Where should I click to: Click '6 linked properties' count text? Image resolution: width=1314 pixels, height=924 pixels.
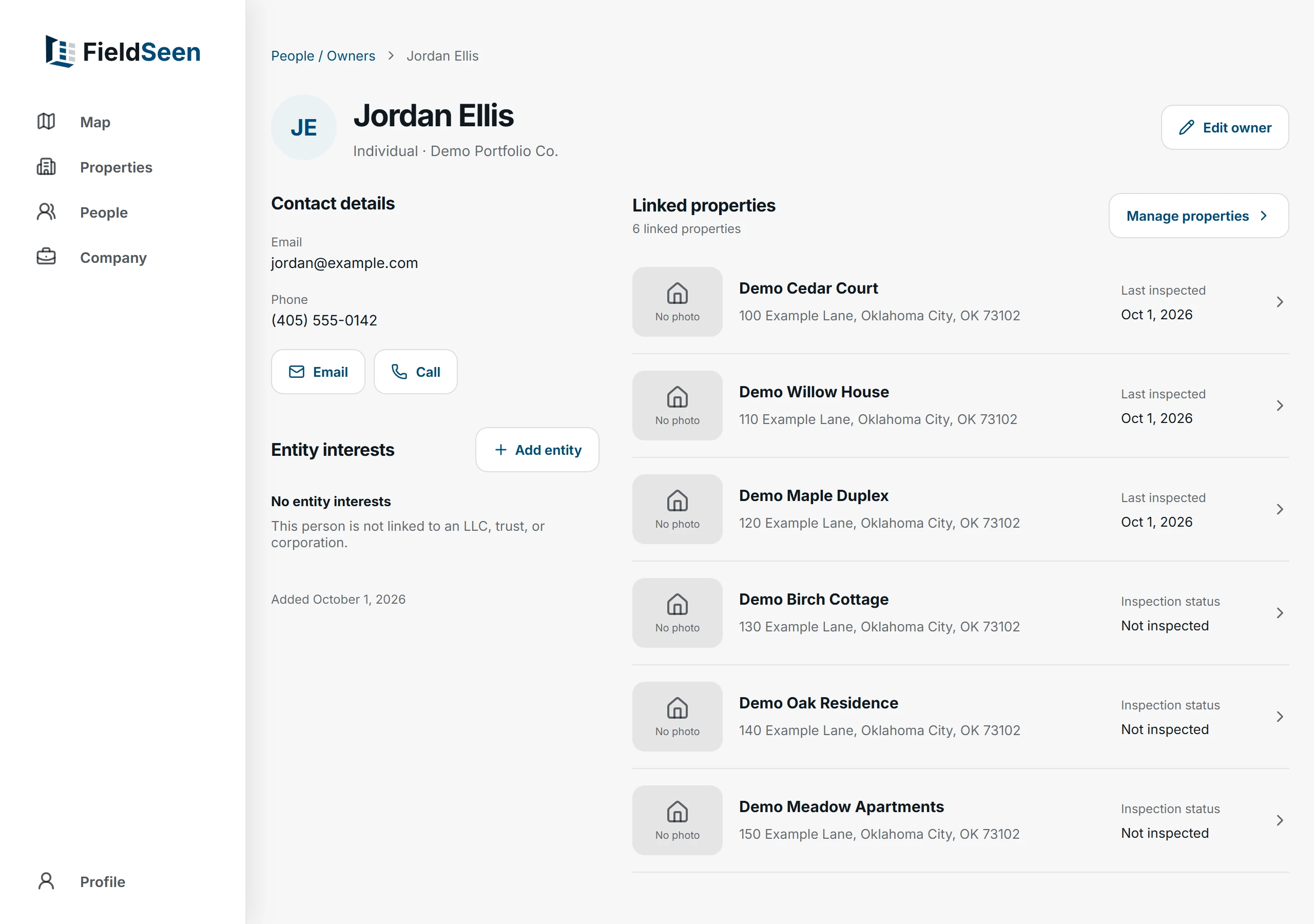coord(686,228)
